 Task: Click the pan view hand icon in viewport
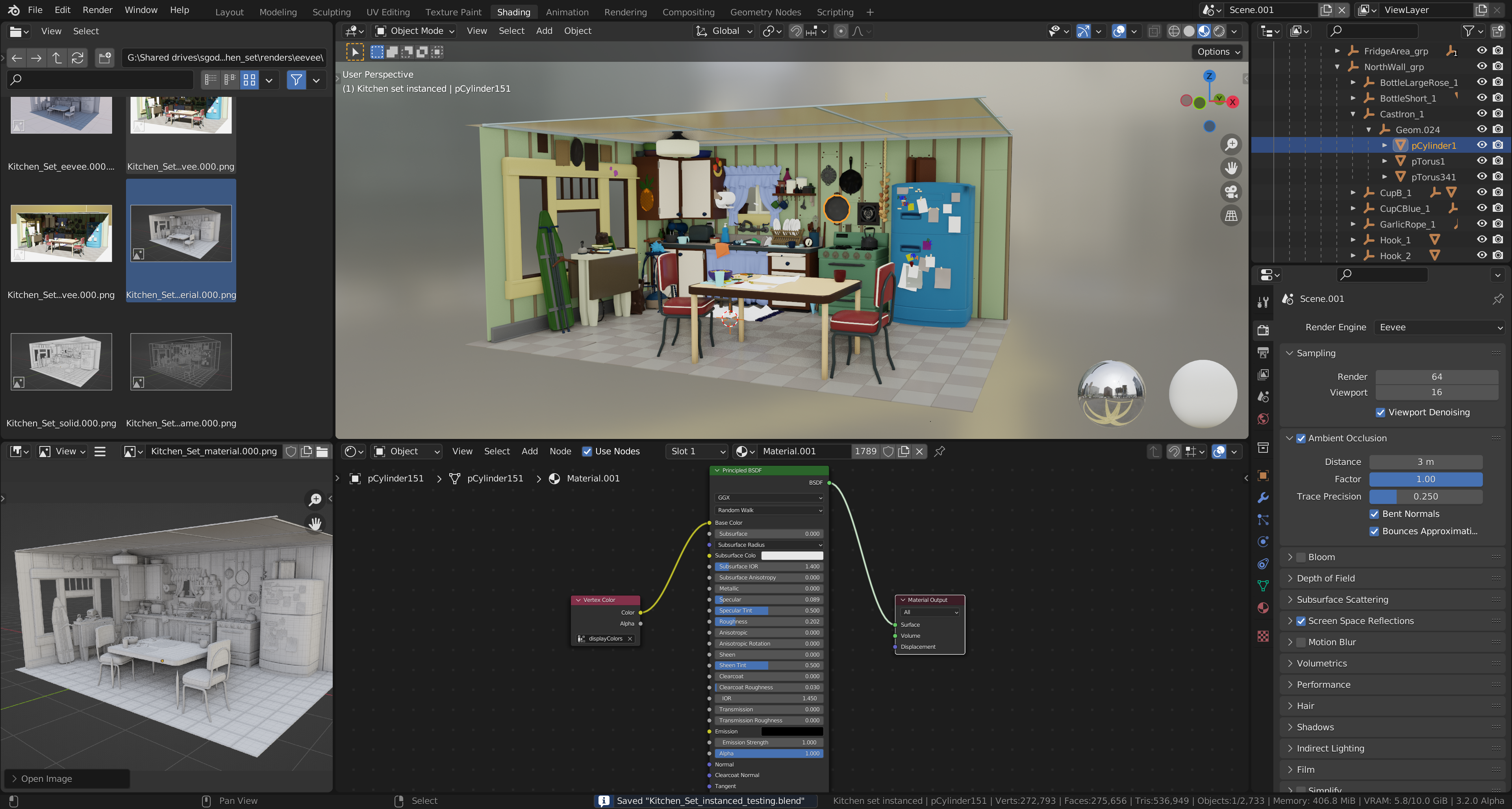(1231, 168)
